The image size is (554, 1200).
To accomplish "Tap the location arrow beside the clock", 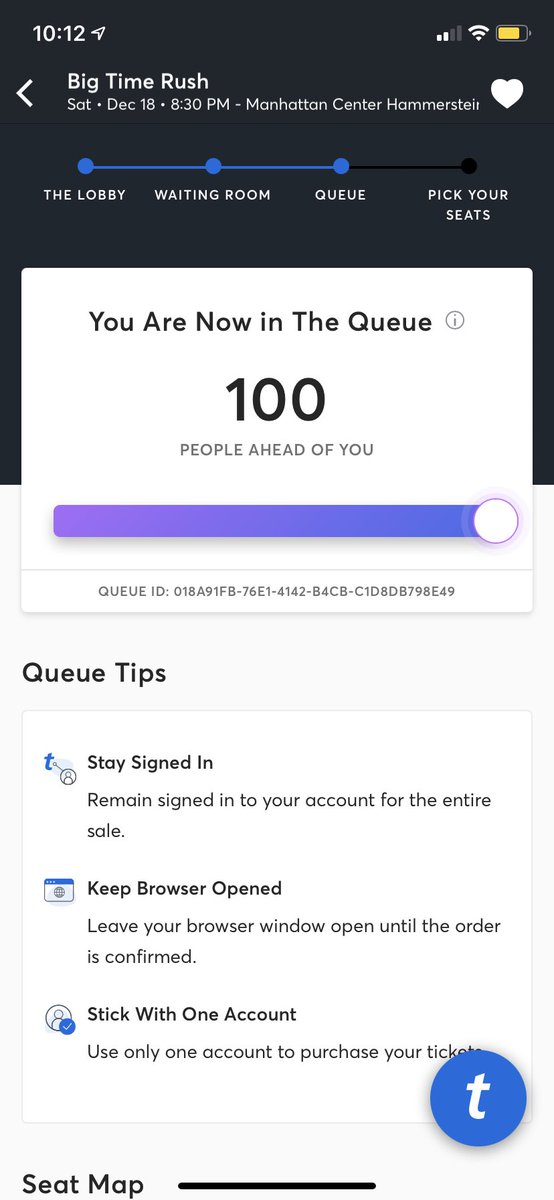I will (x=98, y=33).
